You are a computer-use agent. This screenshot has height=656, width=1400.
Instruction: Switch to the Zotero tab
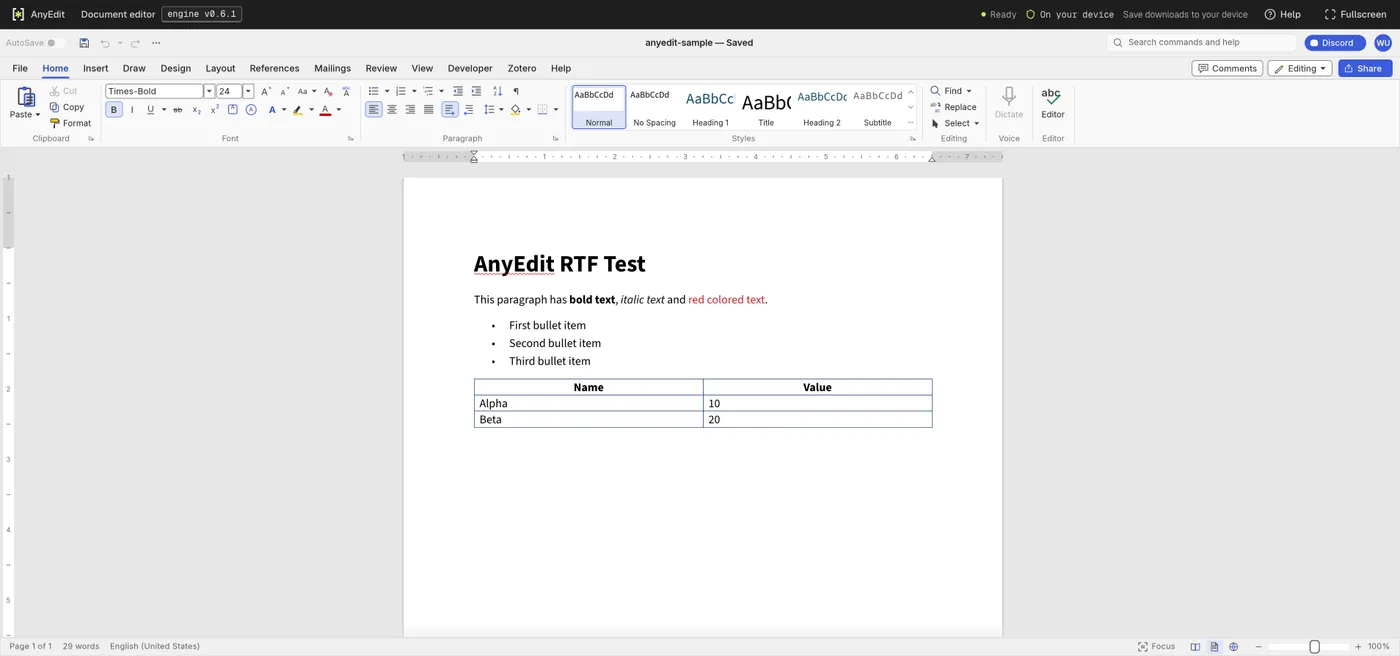point(522,68)
